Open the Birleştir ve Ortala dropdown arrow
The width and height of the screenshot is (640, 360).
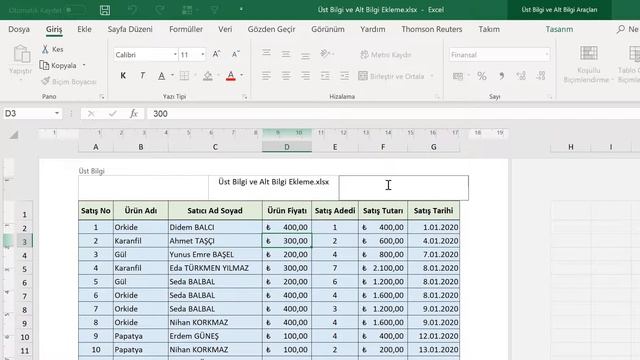click(432, 76)
